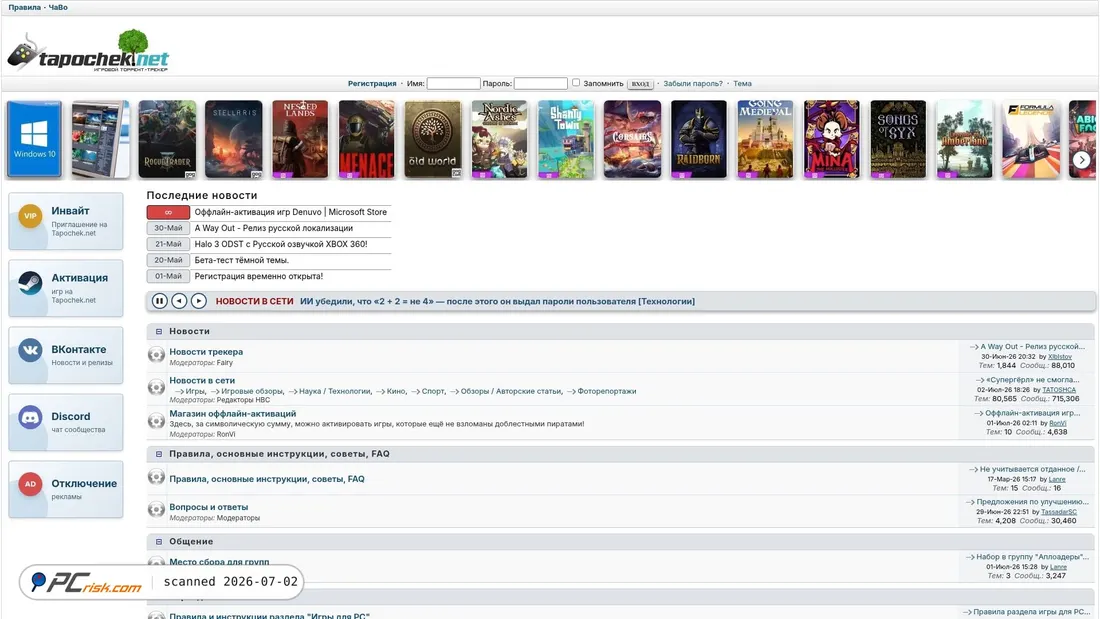Open the ЧаВо top link
Viewport: 1100px width, 619px height.
pos(58,7)
